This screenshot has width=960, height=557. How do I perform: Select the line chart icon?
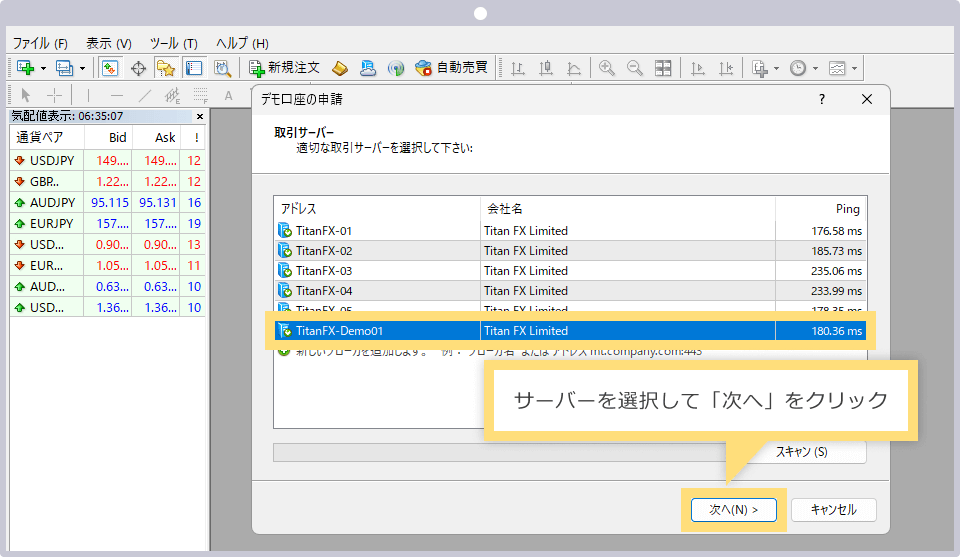[x=574, y=68]
